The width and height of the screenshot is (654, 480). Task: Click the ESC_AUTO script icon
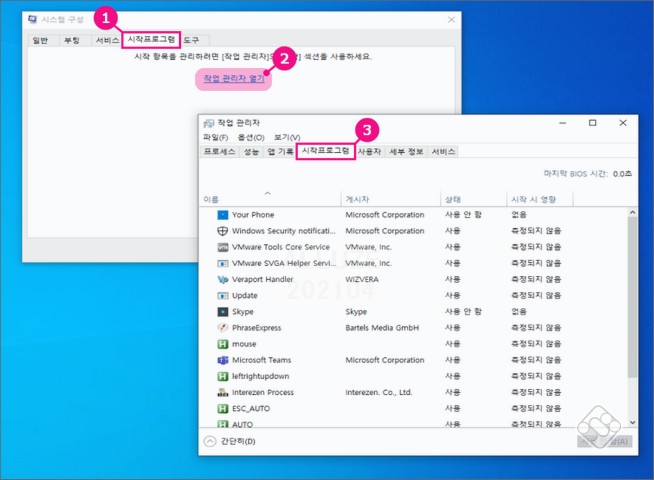point(223,409)
